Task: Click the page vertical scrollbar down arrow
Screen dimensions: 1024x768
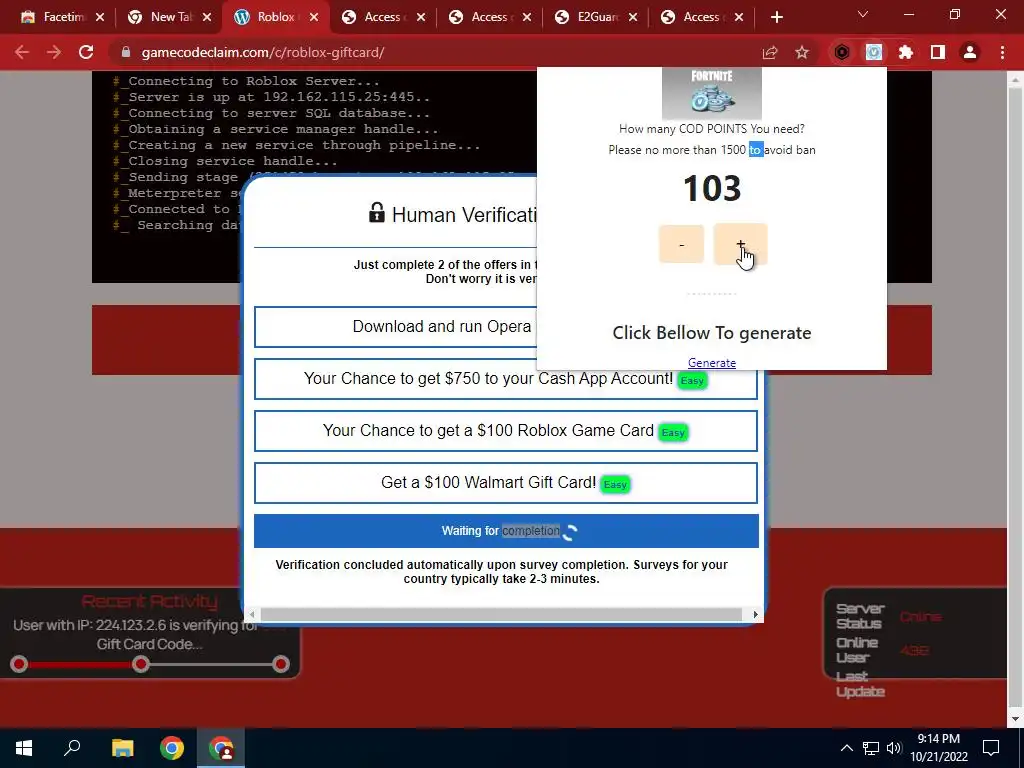Action: 1014,719
